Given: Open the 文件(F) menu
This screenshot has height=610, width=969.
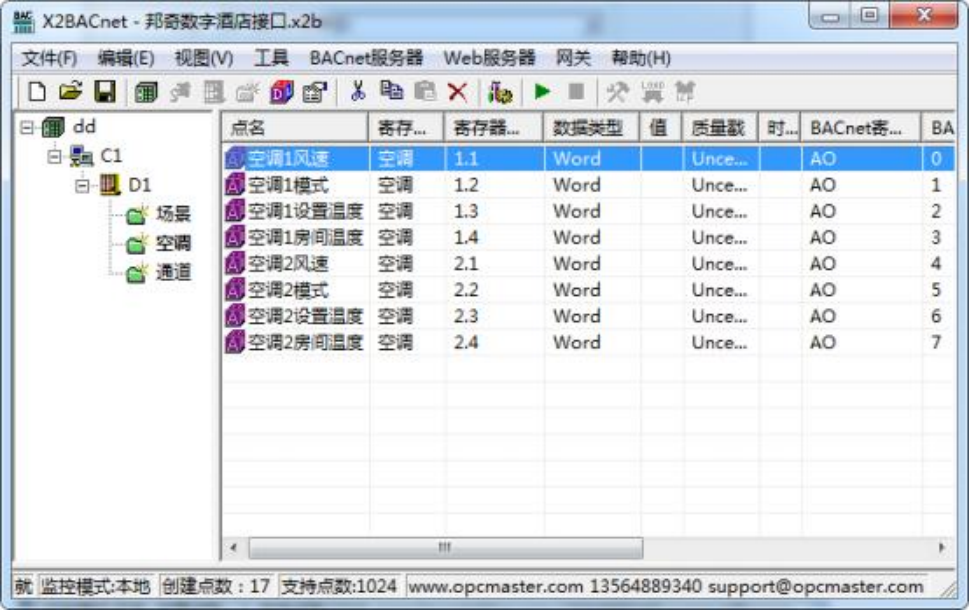Looking at the screenshot, I should (x=49, y=59).
